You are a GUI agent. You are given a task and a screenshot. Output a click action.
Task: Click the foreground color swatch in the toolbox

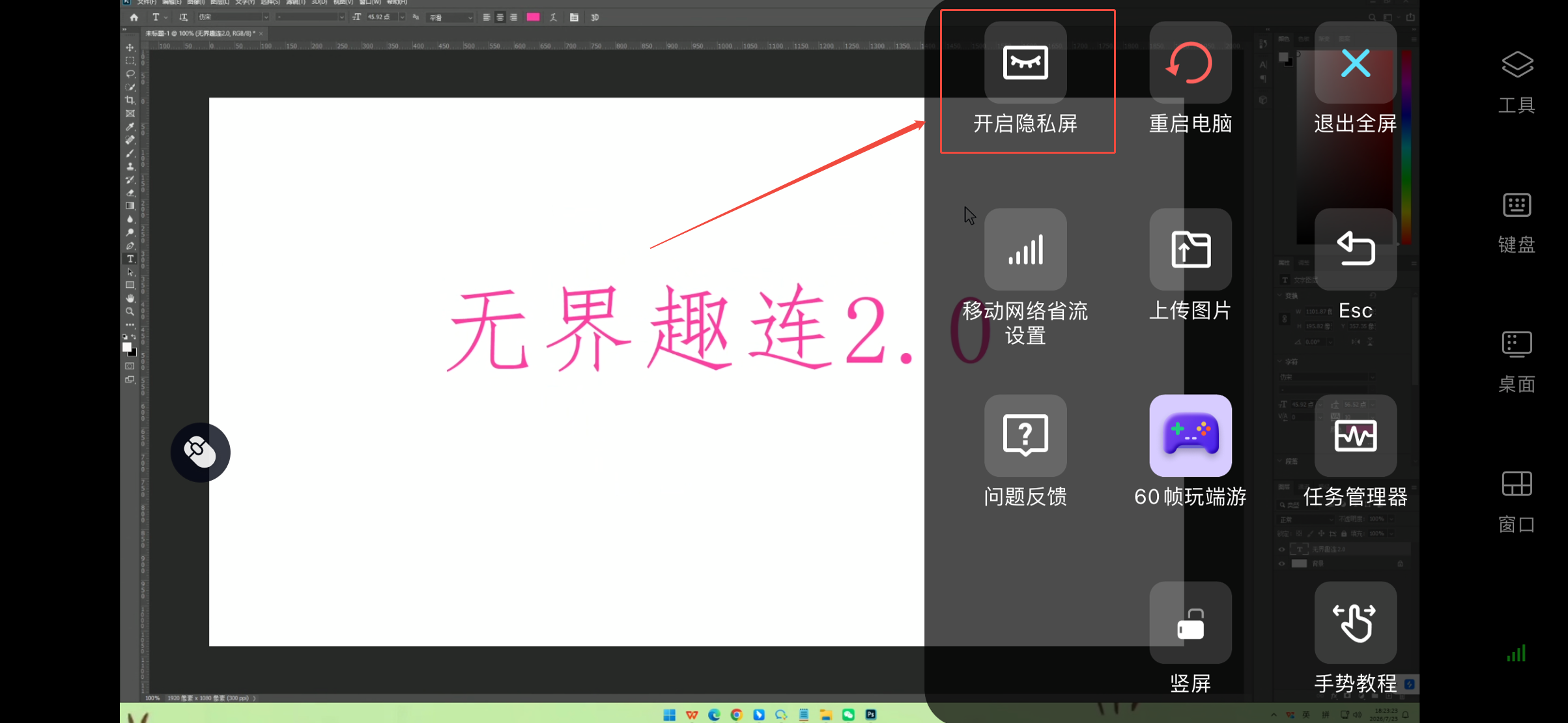pyautogui.click(x=127, y=347)
